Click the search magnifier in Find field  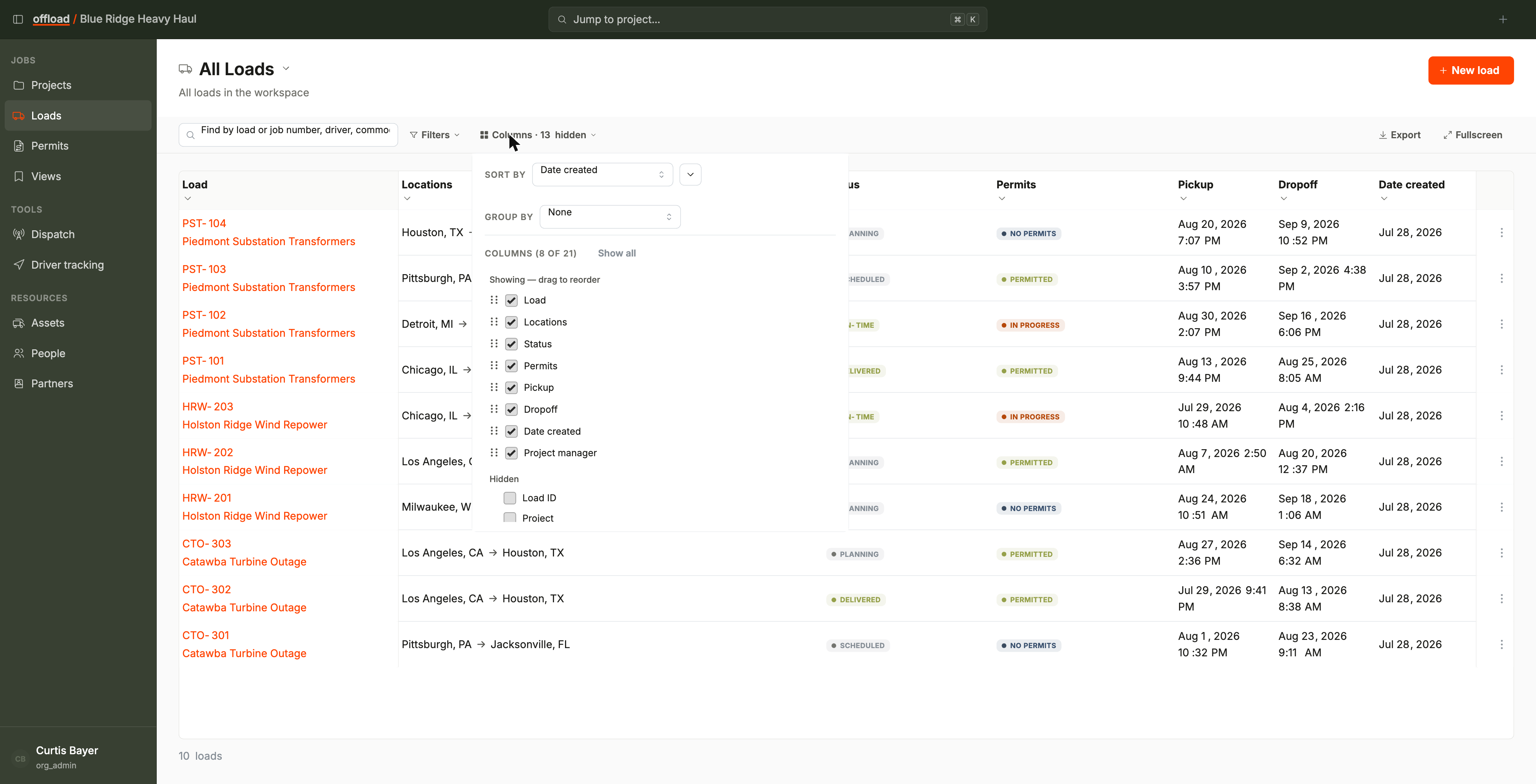191,135
